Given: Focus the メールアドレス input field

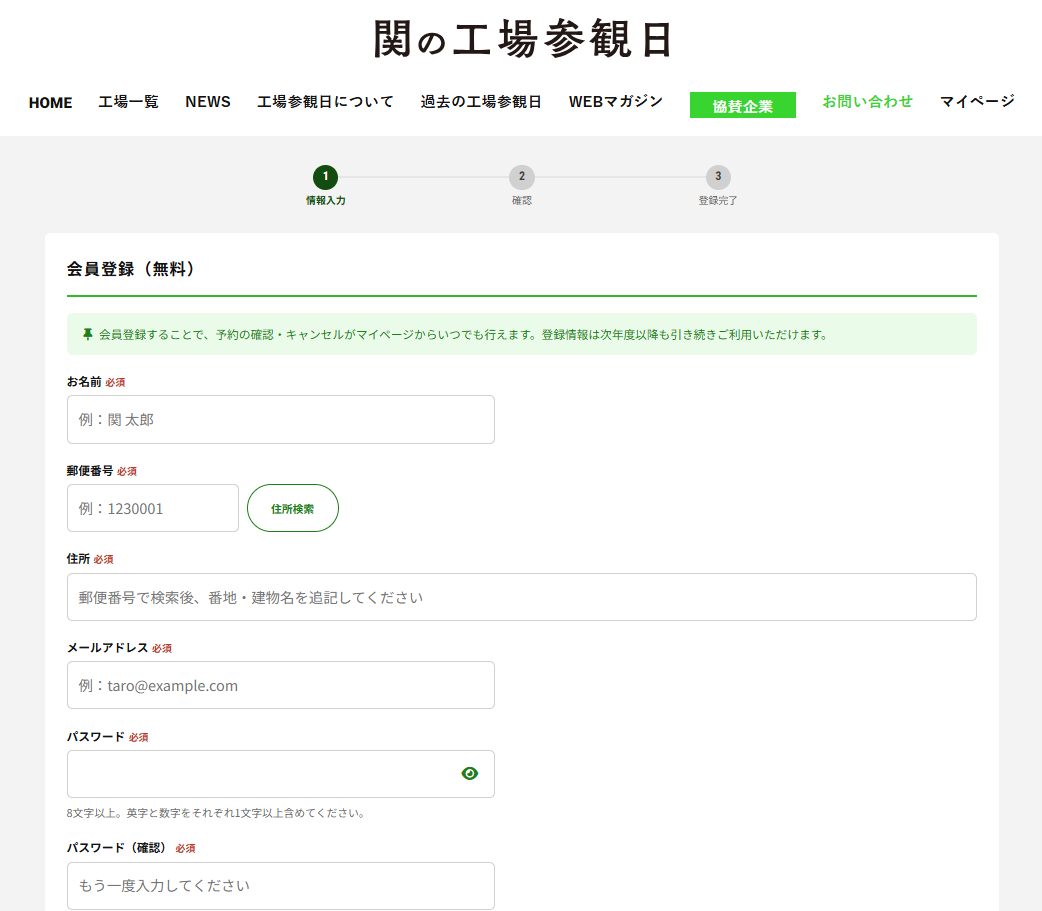Looking at the screenshot, I should click(x=280, y=685).
